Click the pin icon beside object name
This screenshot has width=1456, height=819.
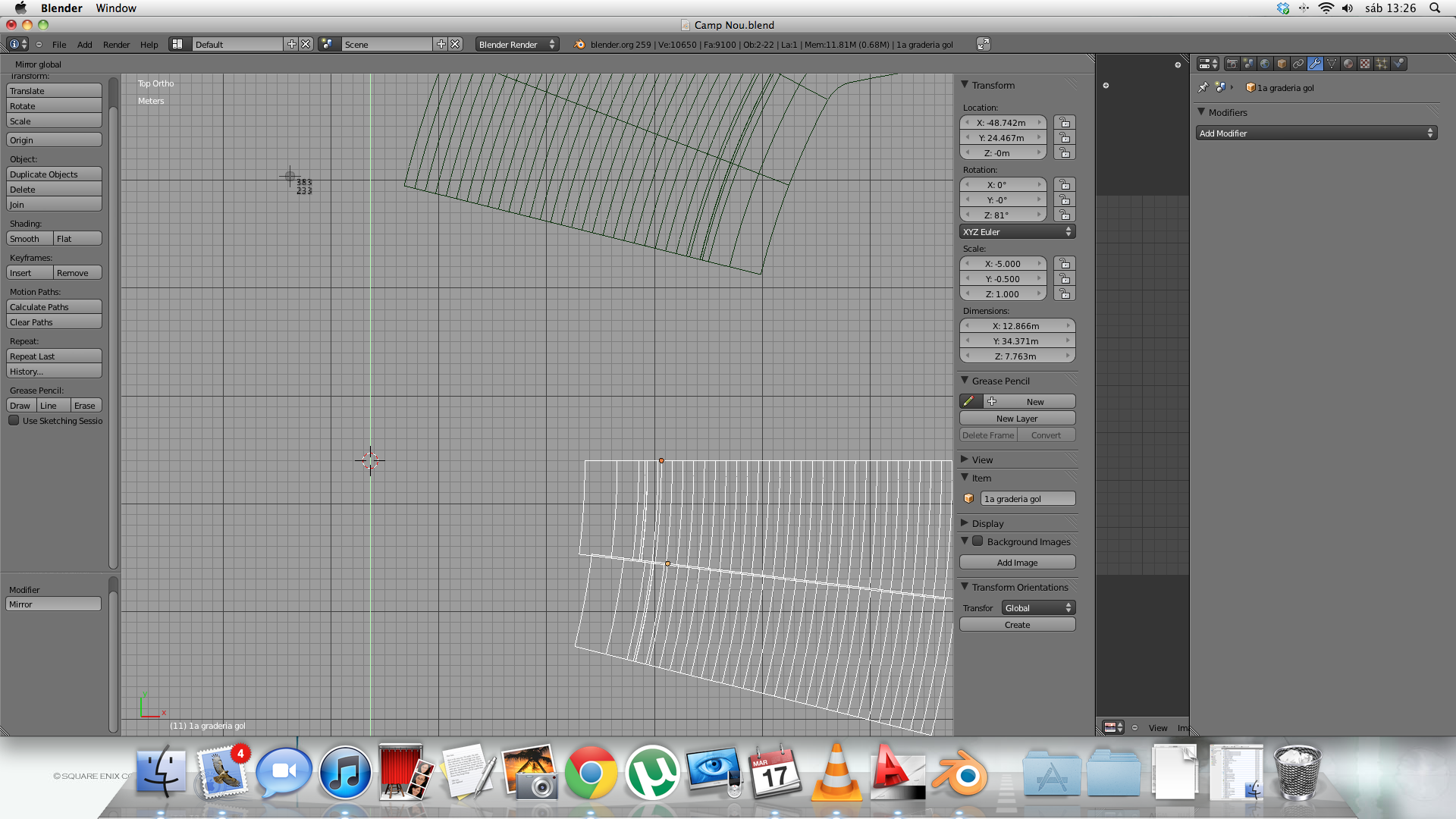coord(1203,87)
